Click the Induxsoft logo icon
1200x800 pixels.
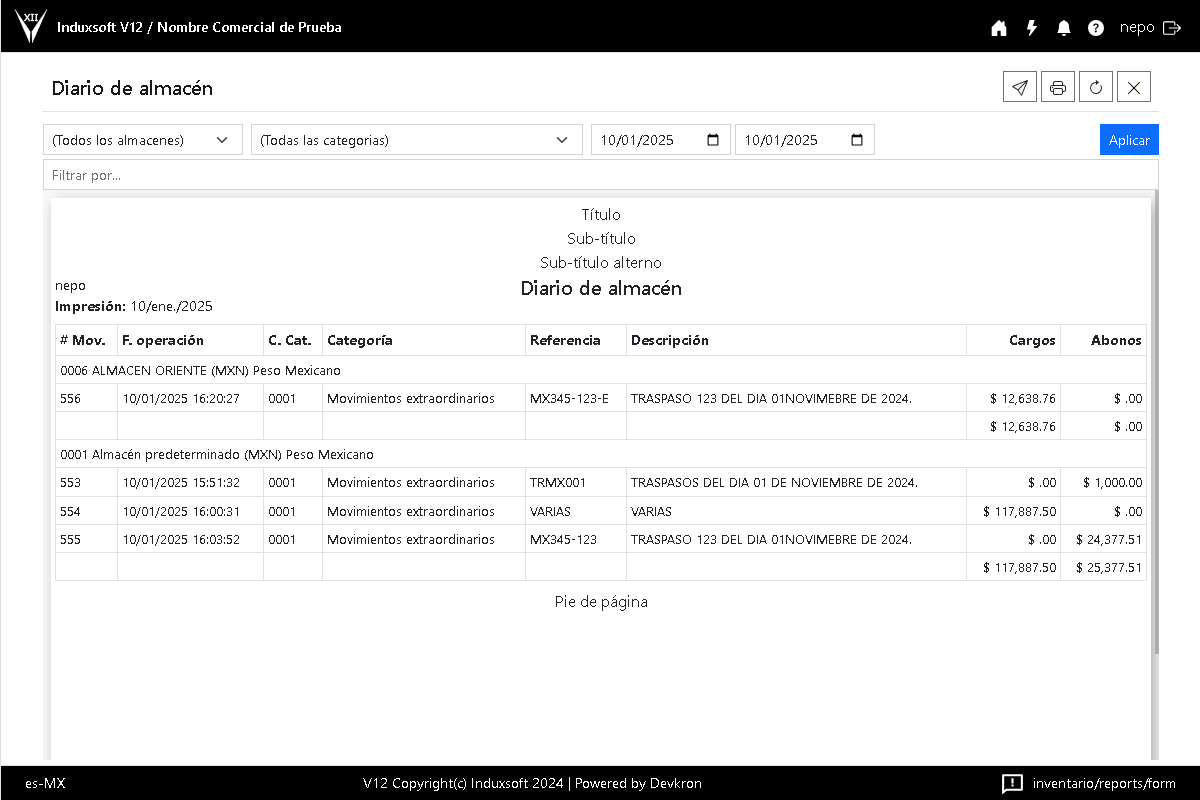(32, 26)
